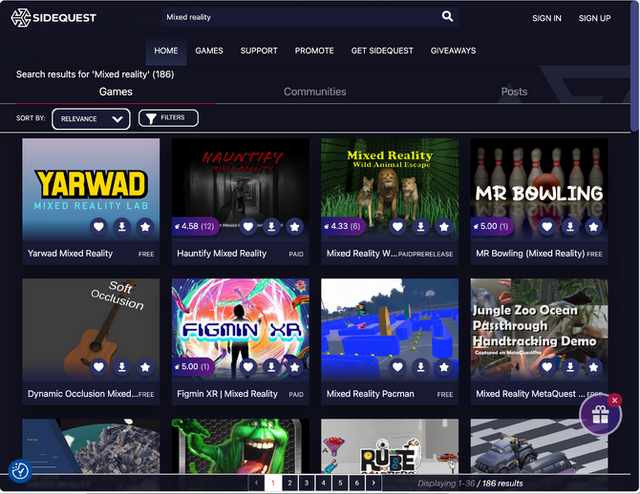Go to results page 4
Image resolution: width=640 pixels, height=494 pixels.
pyautogui.click(x=323, y=483)
